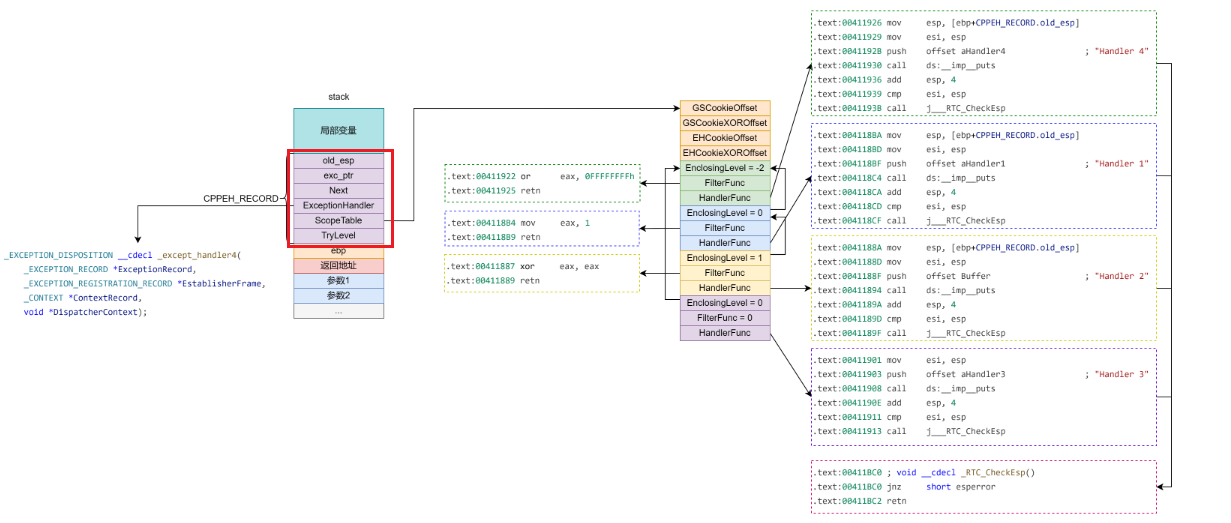Click the ScopeTable stack cell
The image size is (1231, 523).
point(338,220)
